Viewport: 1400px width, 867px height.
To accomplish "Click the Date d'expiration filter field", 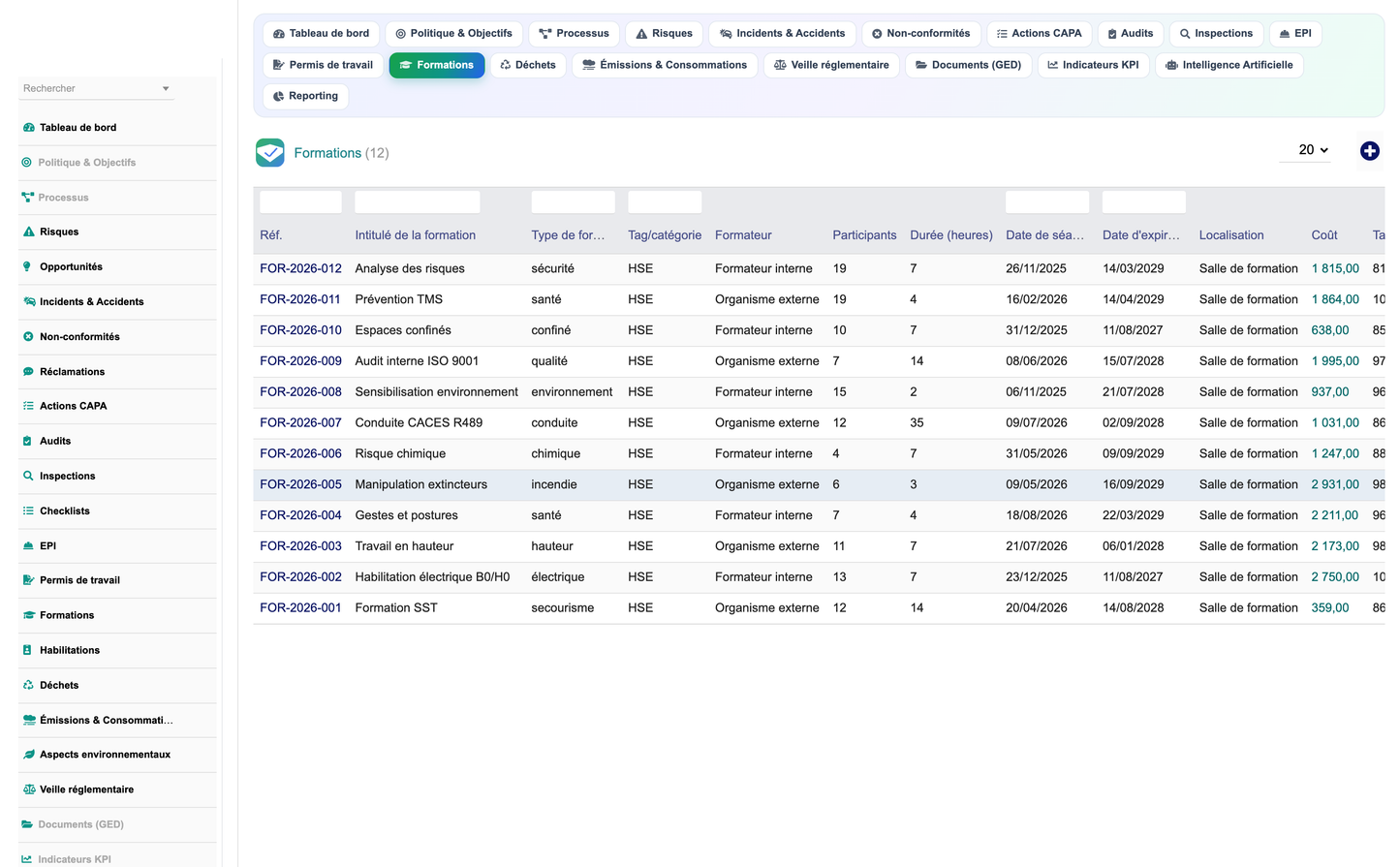I will click(x=1144, y=202).
